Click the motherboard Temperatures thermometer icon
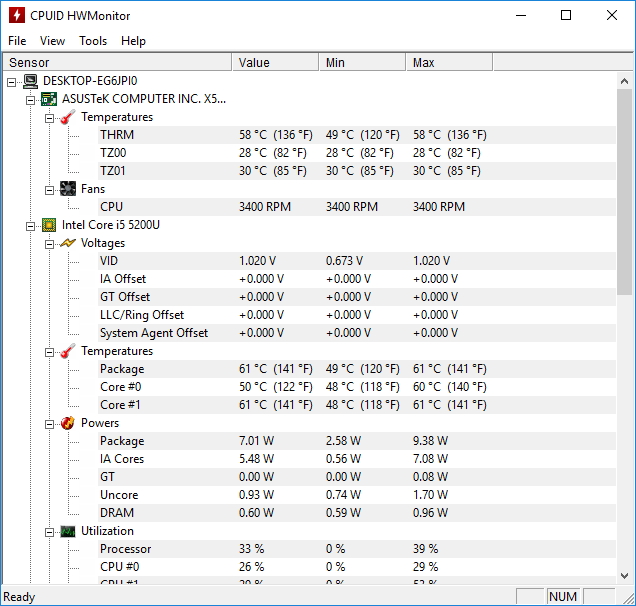 coord(68,117)
